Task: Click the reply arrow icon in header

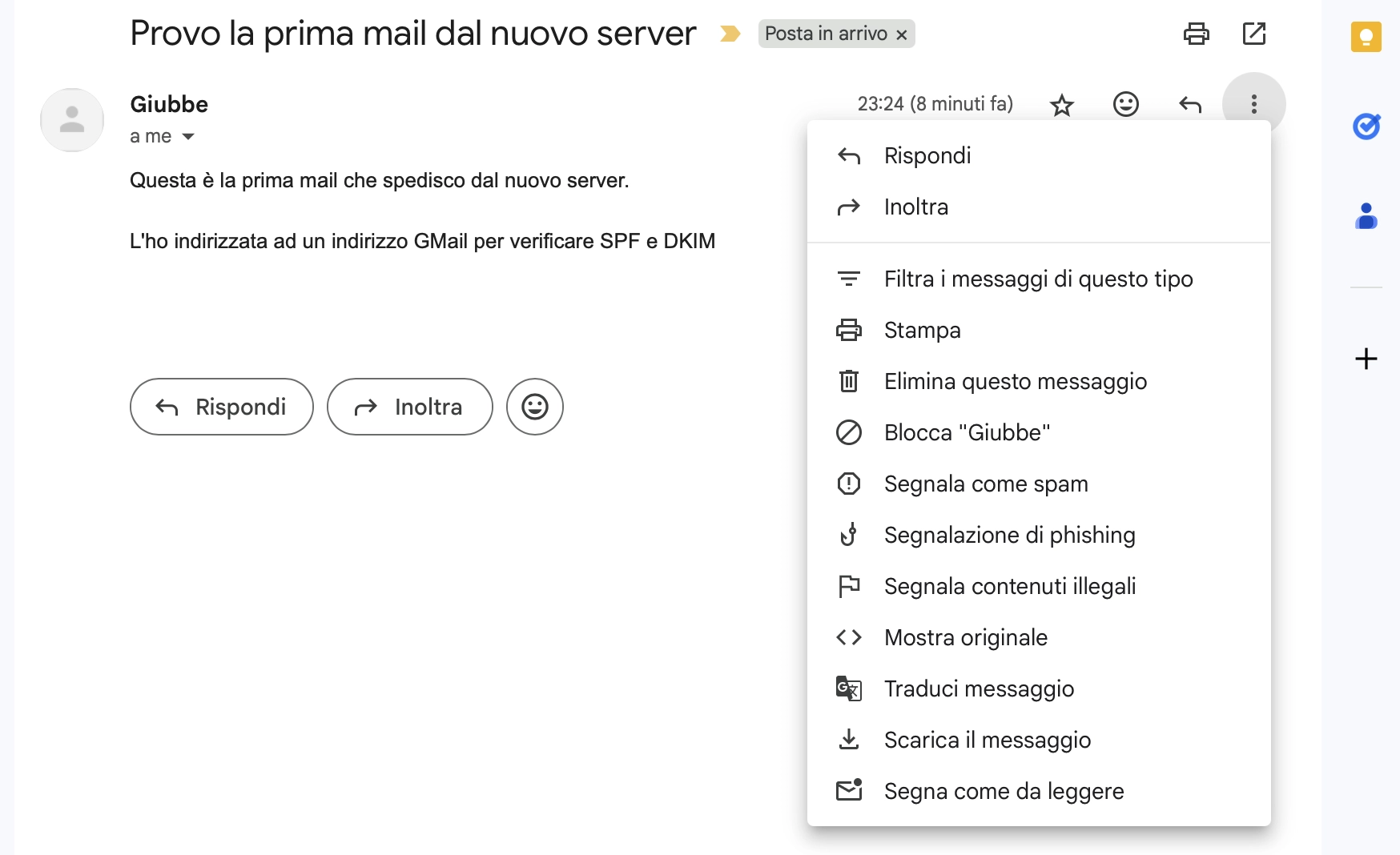Action: click(x=1190, y=104)
